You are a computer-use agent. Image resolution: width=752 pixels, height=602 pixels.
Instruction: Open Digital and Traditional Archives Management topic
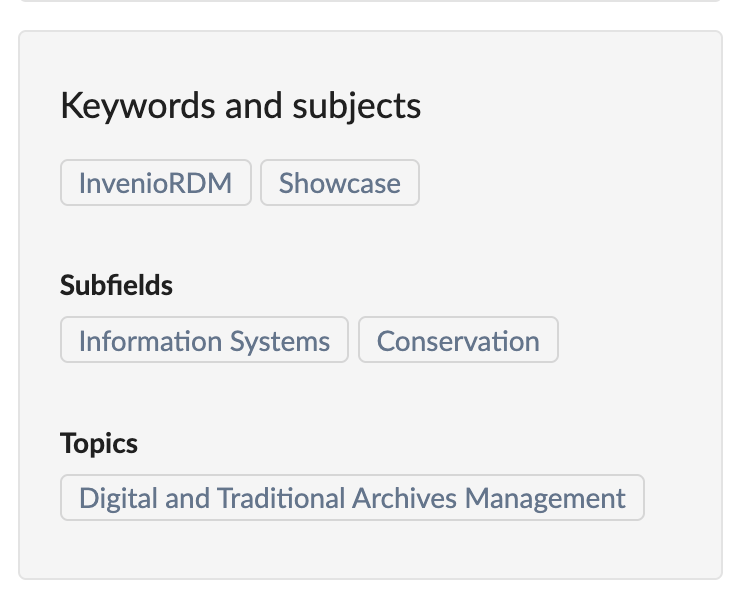point(352,498)
